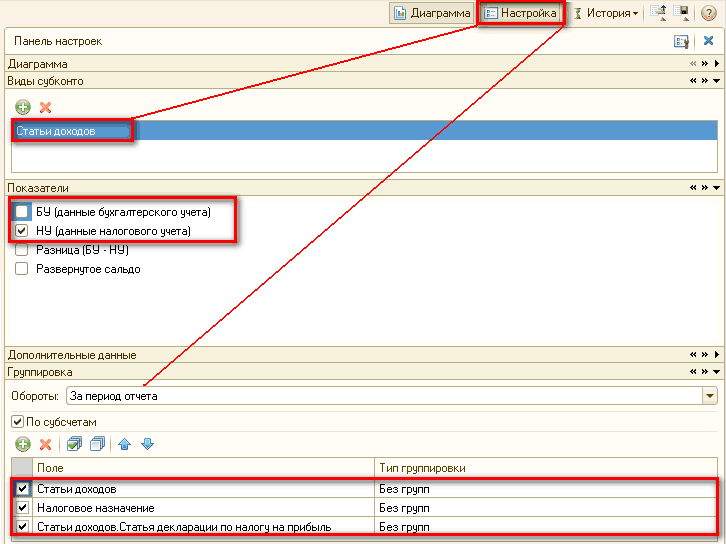Viewport: 726px width, 544px height.
Task: Click the restore saved settings toolbar icon
Action: 659,13
